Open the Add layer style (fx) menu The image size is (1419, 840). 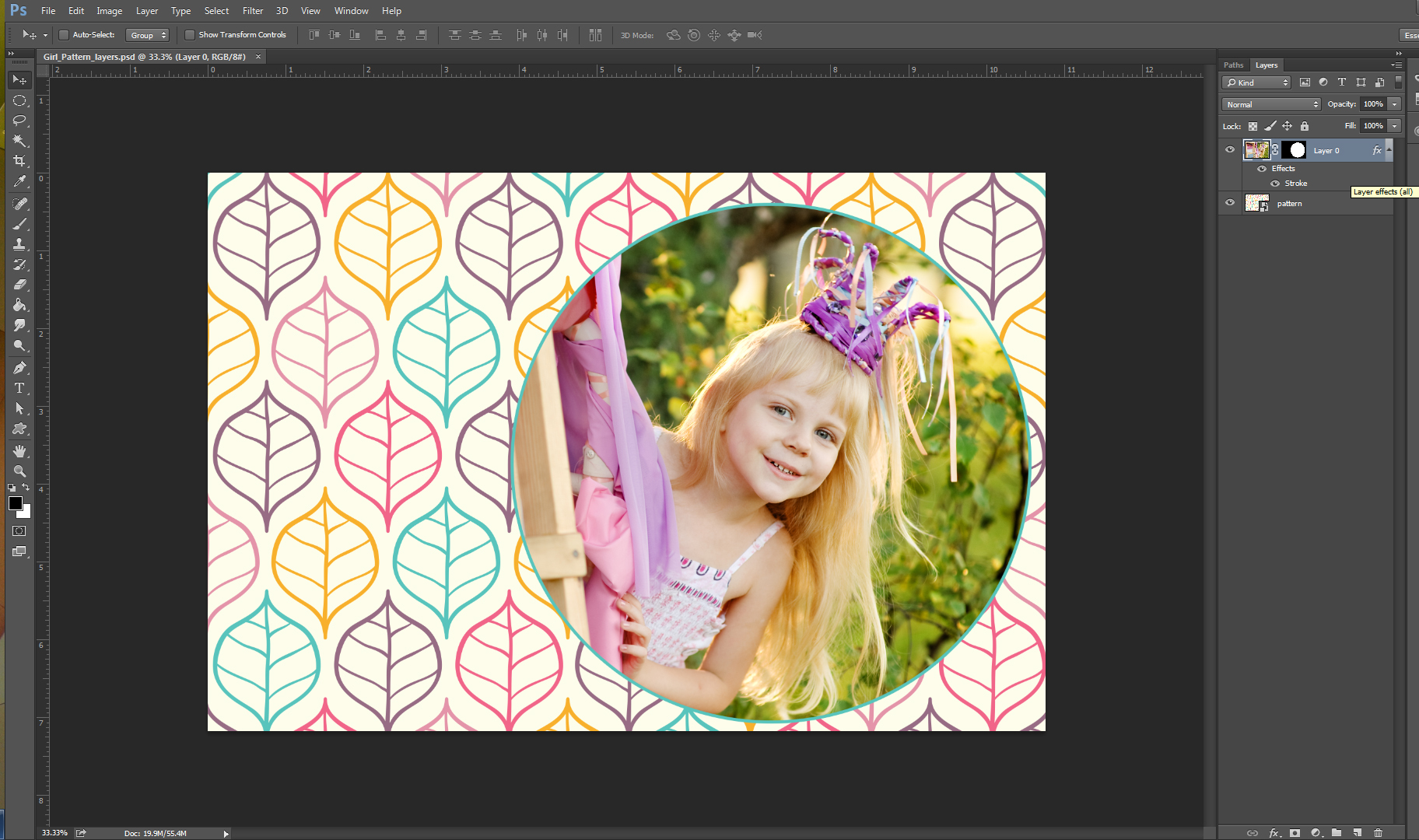click(1274, 833)
